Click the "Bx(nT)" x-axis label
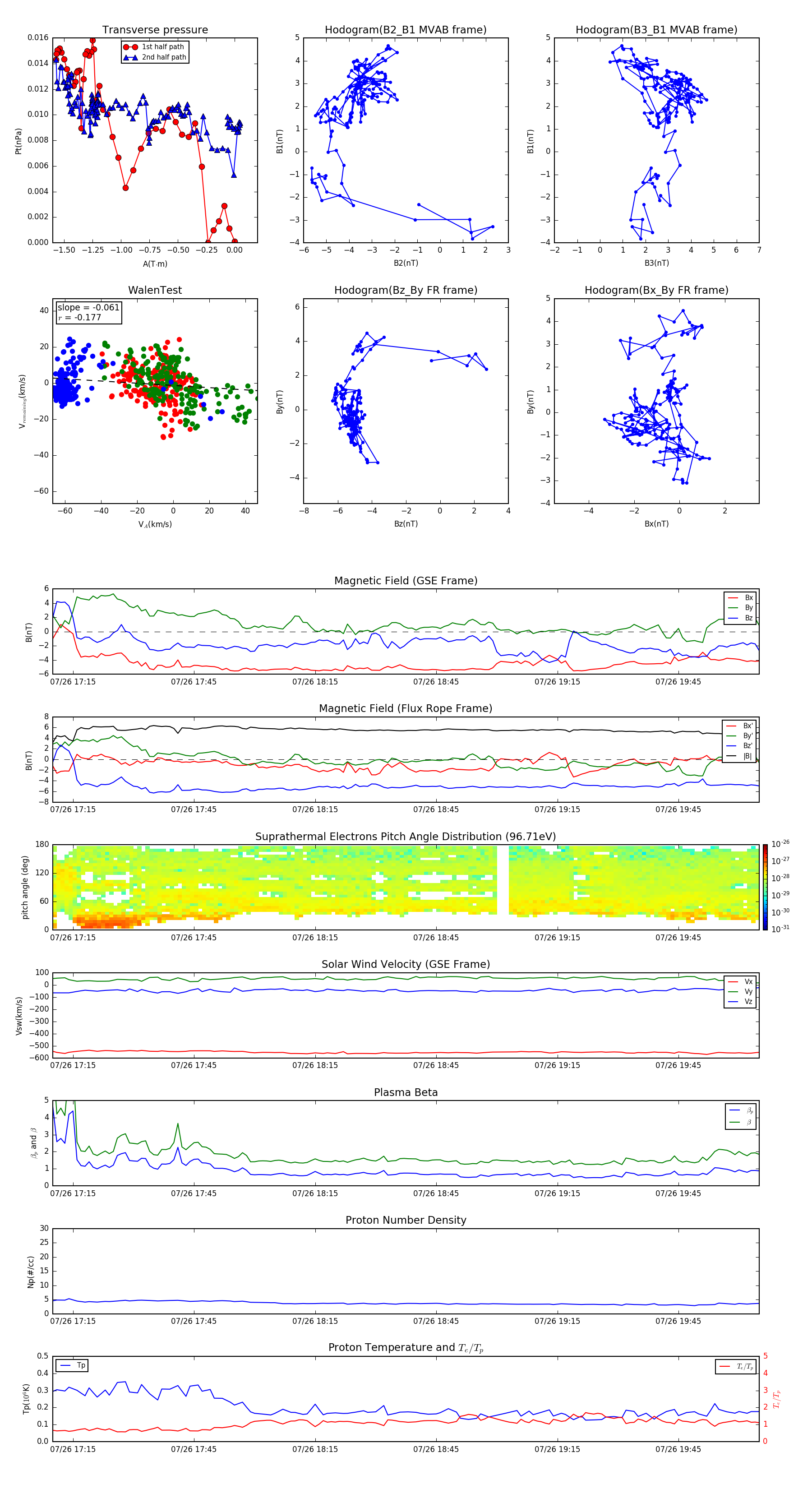 (656, 524)
